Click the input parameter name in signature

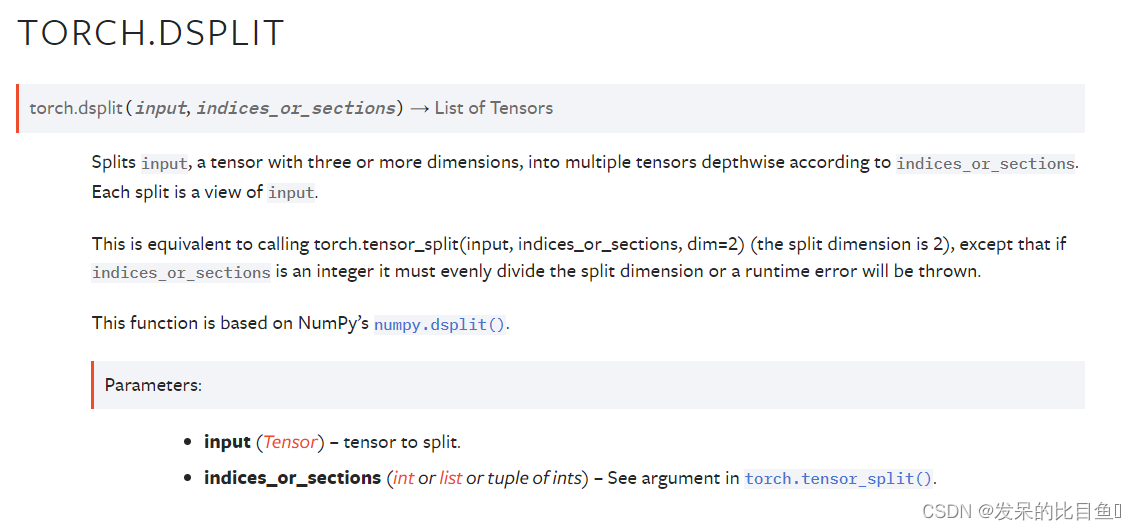[x=162, y=109]
